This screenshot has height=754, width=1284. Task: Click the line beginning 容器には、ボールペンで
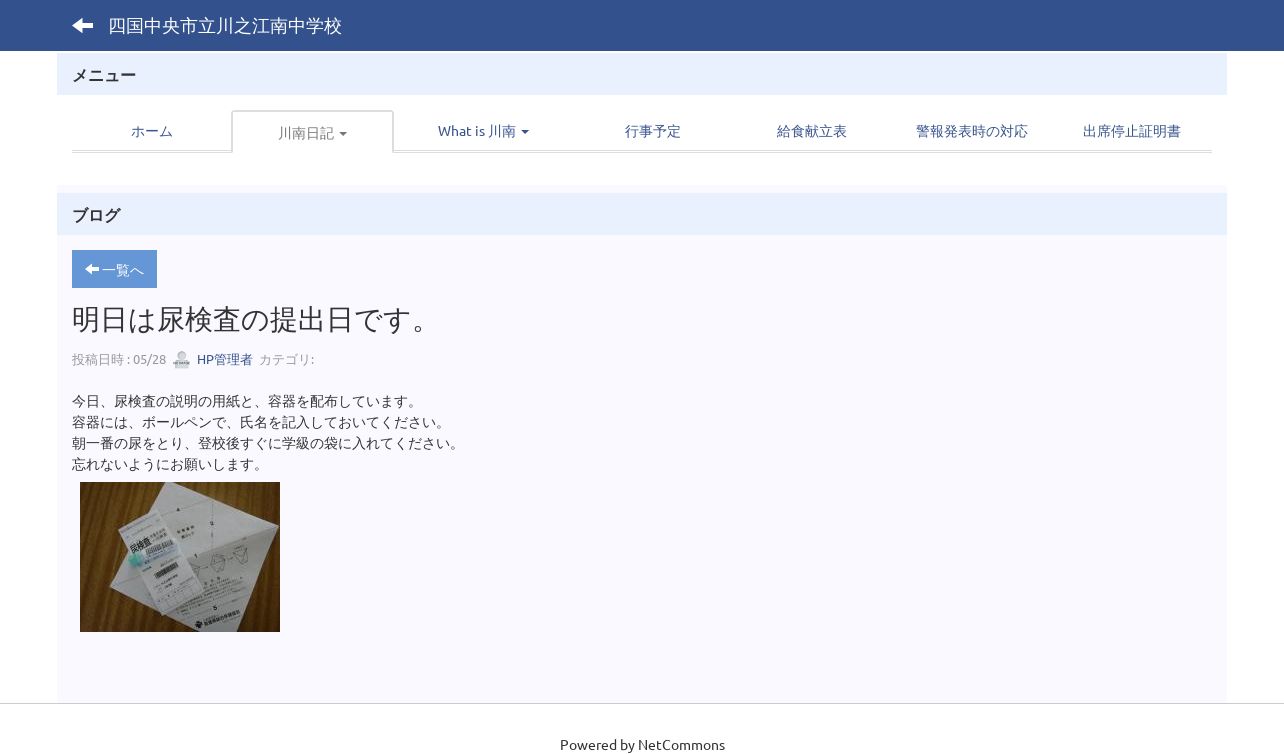(261, 423)
